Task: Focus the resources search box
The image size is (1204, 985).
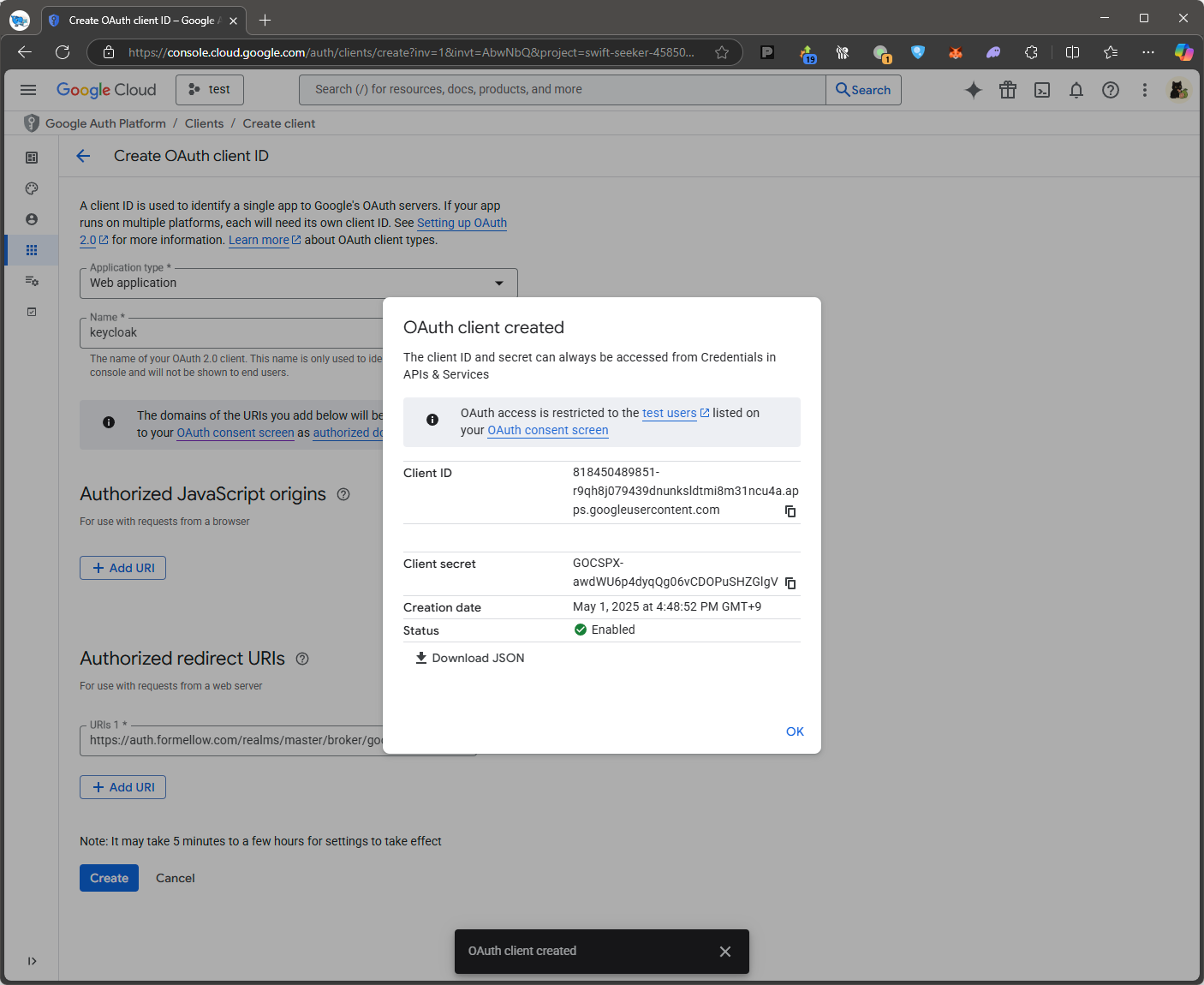Action: pyautogui.click(x=563, y=90)
